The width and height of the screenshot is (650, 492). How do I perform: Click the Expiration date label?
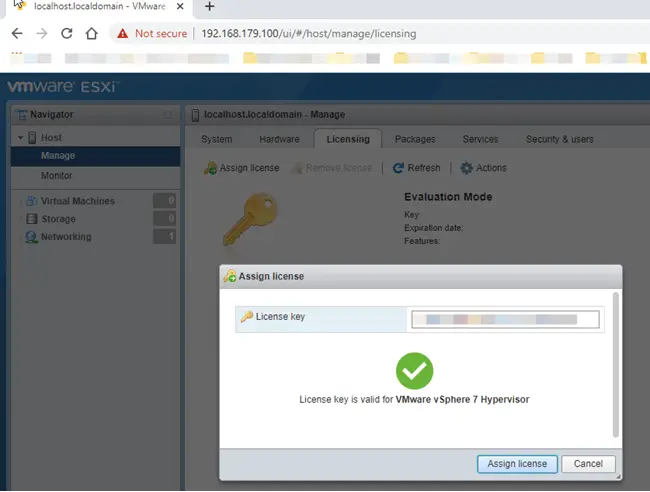(434, 228)
